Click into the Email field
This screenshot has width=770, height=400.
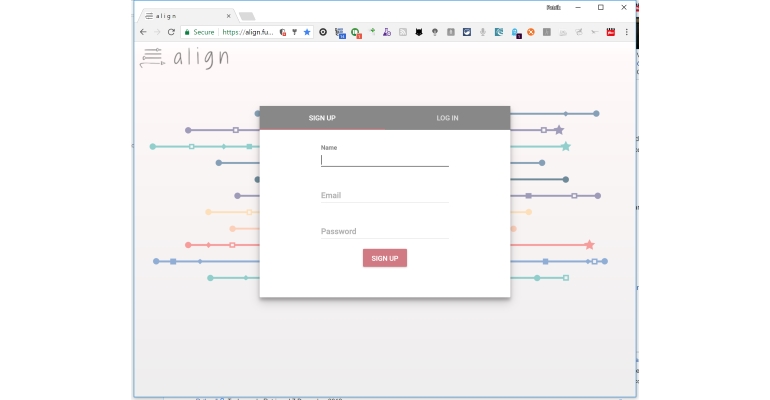coord(385,195)
